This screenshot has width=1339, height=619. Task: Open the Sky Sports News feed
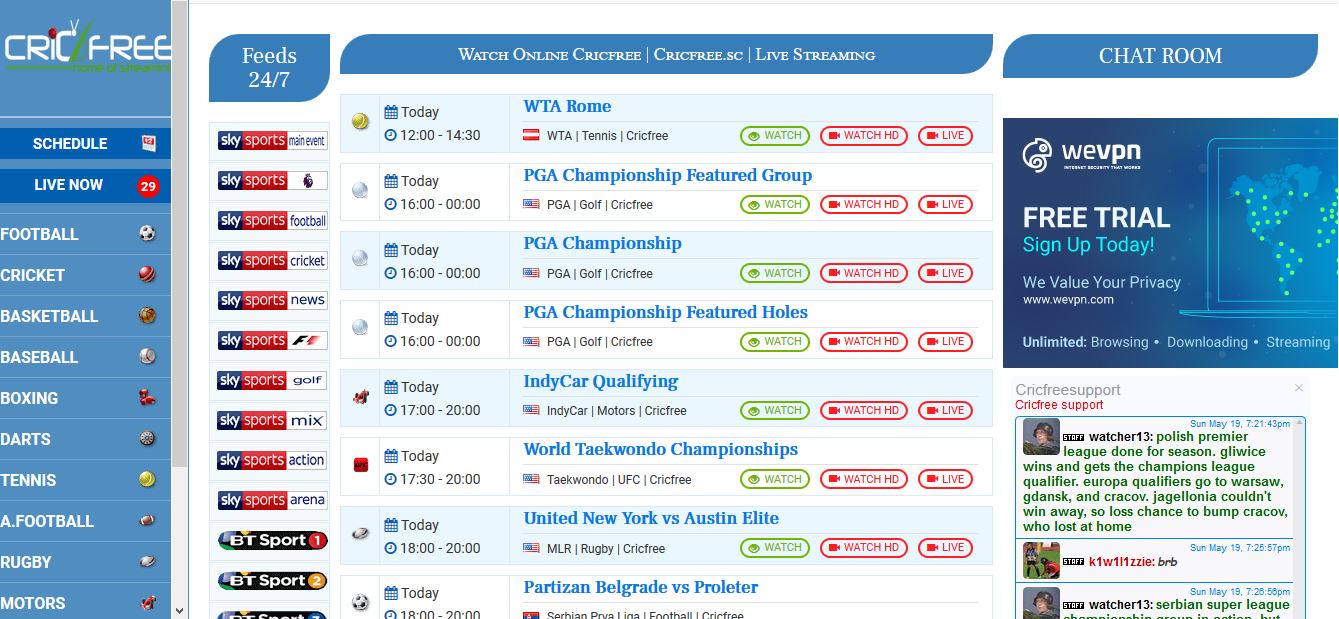(x=272, y=301)
